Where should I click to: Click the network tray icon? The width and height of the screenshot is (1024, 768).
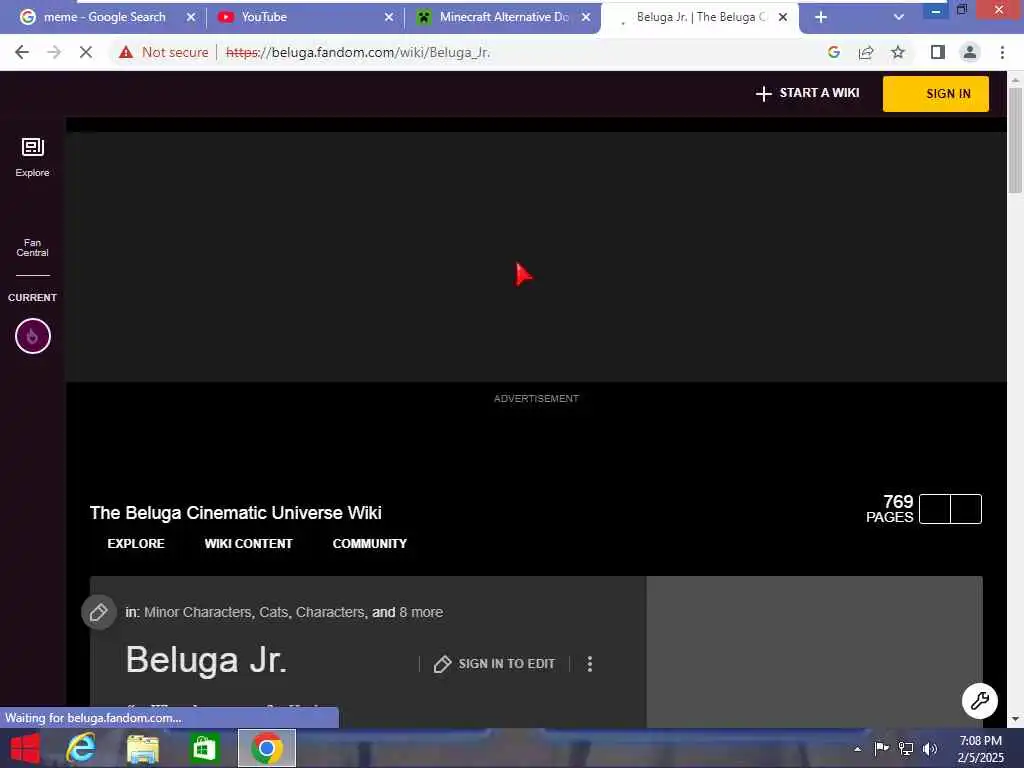(906, 748)
